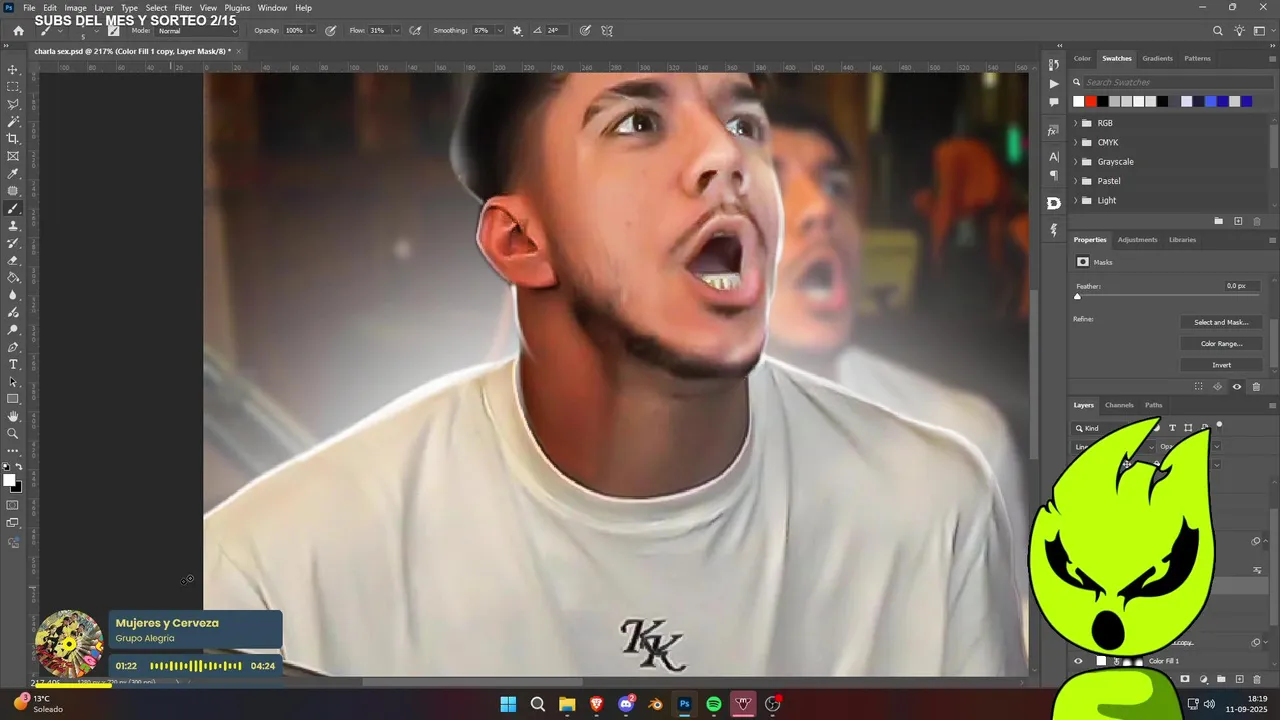
Task: Open the Paragraph panel icon
Action: pos(1053,175)
